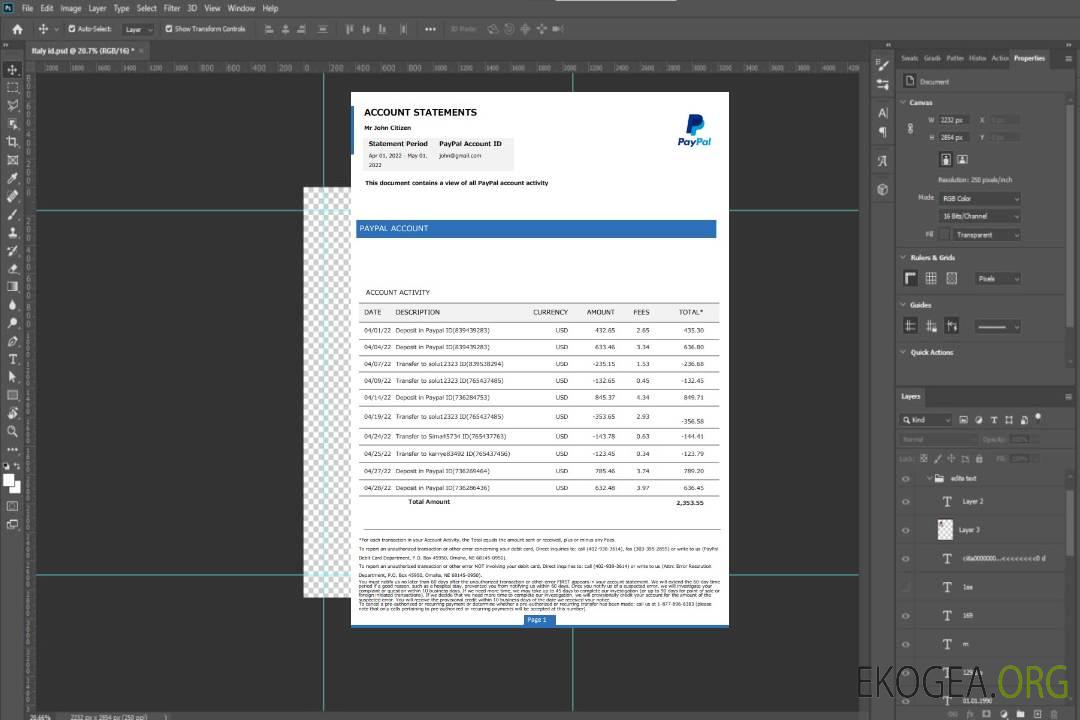The height and width of the screenshot is (720, 1080).
Task: Hide Layer 2 using its eye icon
Action: point(906,501)
